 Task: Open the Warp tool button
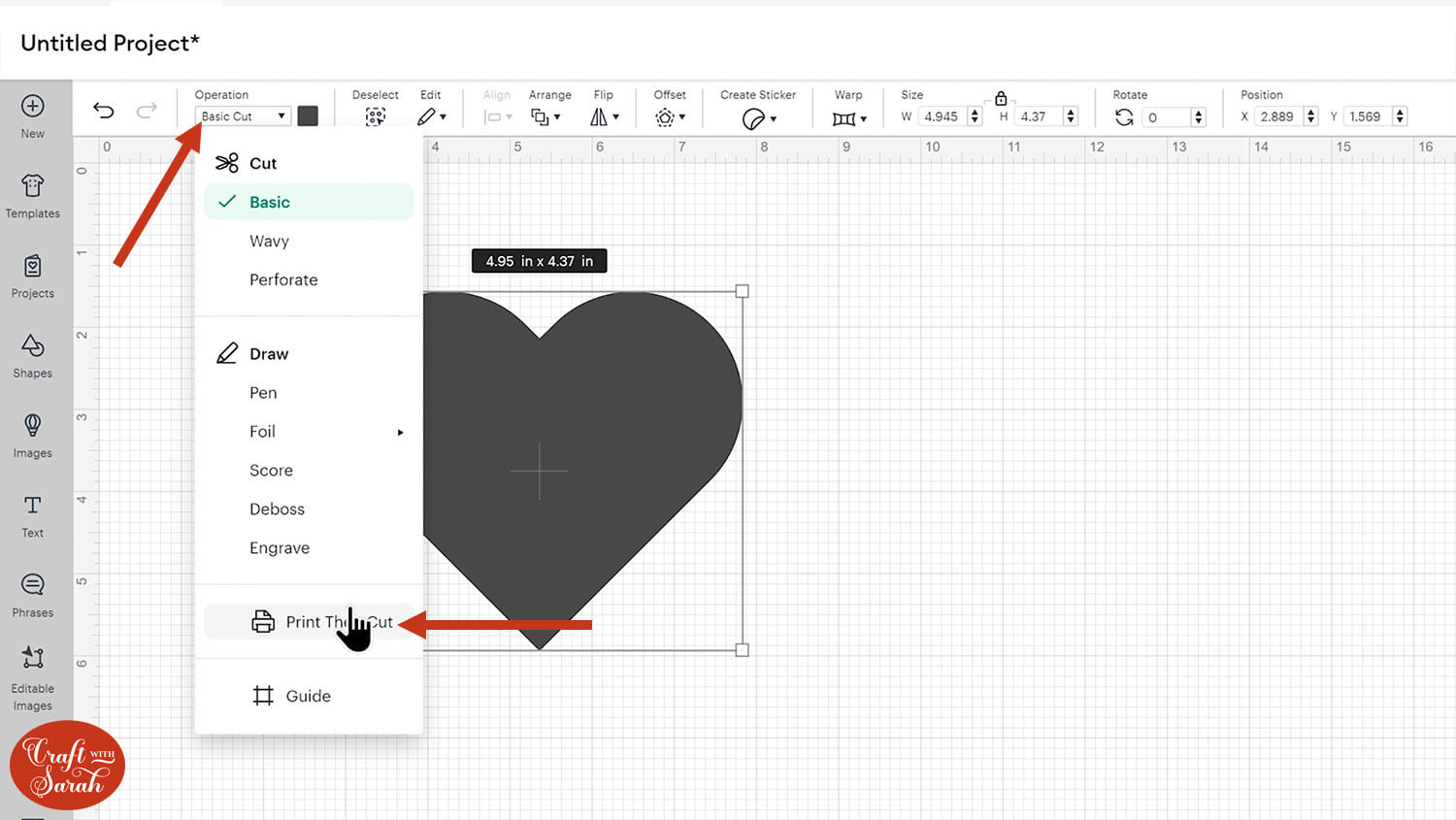[x=849, y=118]
